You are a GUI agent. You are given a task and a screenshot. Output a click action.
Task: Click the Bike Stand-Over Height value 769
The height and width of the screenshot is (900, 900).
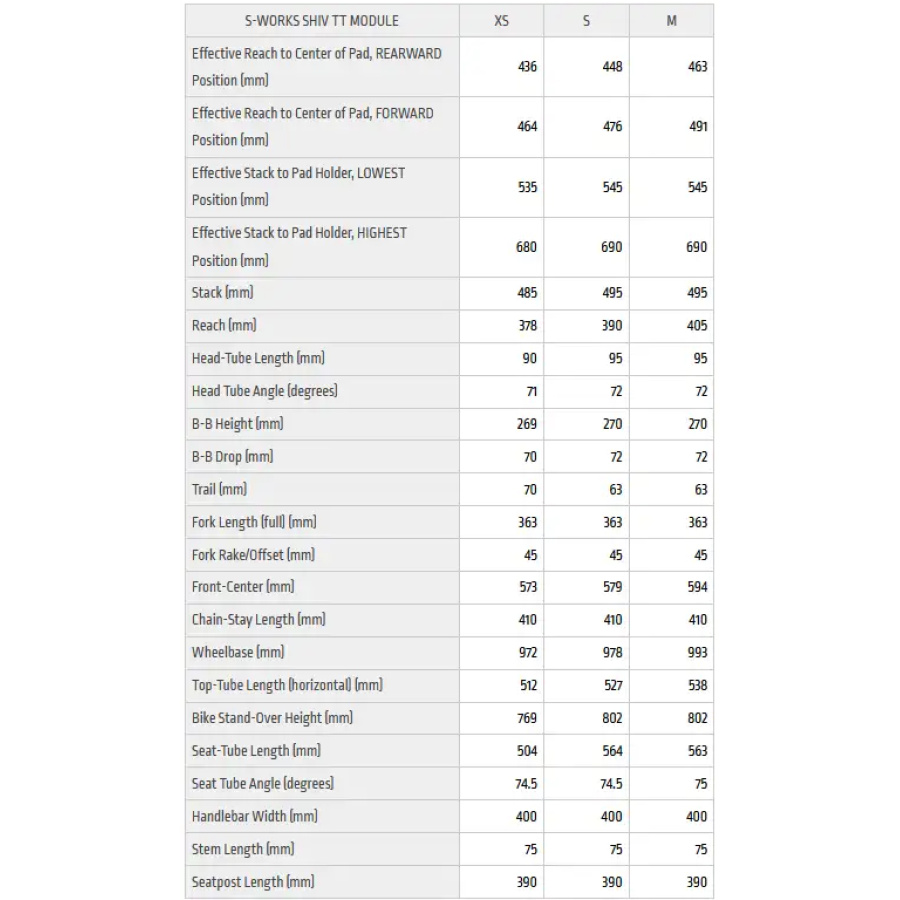[x=527, y=718]
